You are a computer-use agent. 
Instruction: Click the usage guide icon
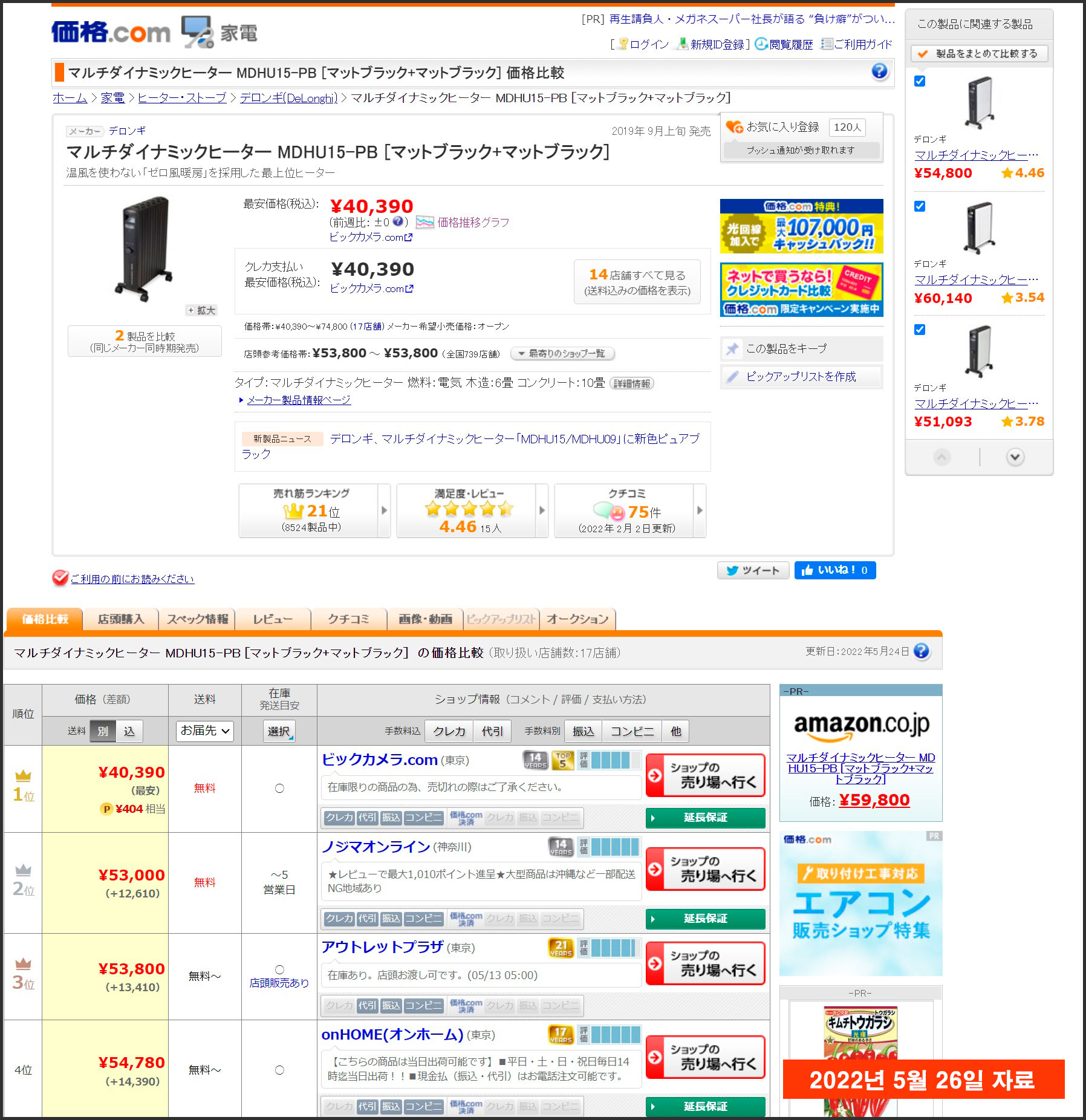pos(827,44)
